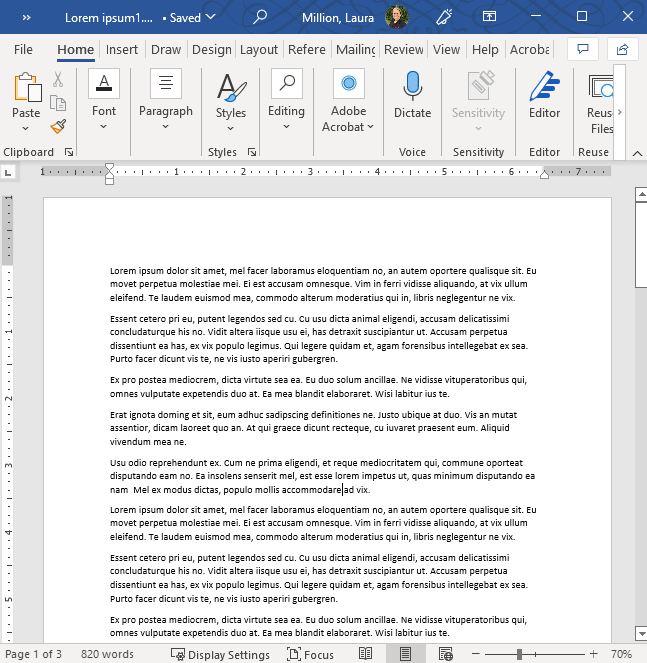Viewport: 647px width, 663px height.
Task: Click the Cut scissors icon
Action: click(x=58, y=79)
